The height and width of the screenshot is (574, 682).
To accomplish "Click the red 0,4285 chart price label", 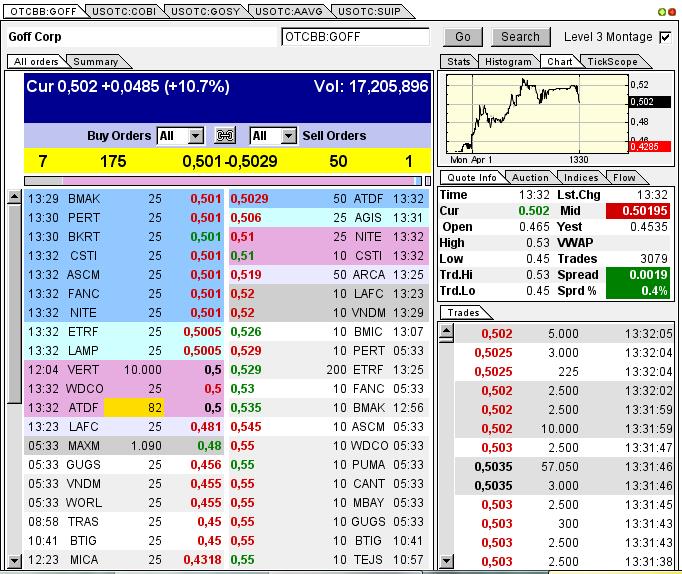I will click(x=650, y=147).
